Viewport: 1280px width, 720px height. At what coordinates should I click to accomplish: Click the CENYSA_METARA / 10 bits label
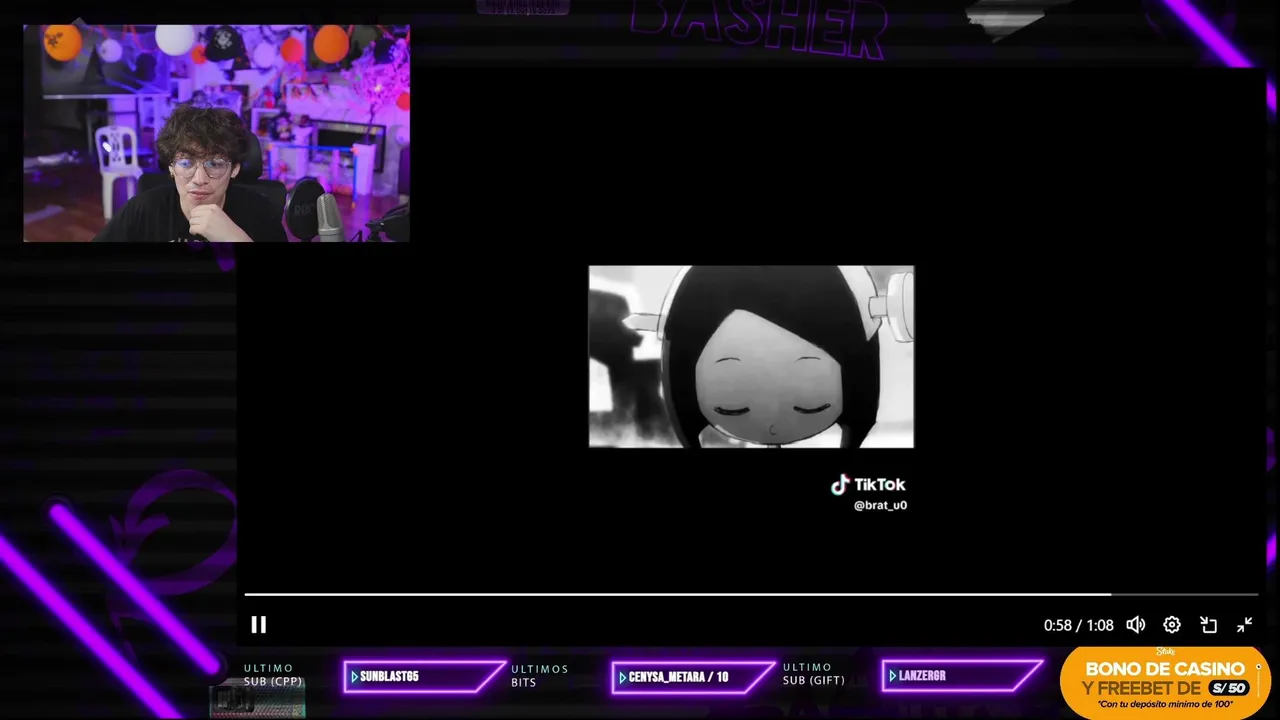[x=692, y=677]
